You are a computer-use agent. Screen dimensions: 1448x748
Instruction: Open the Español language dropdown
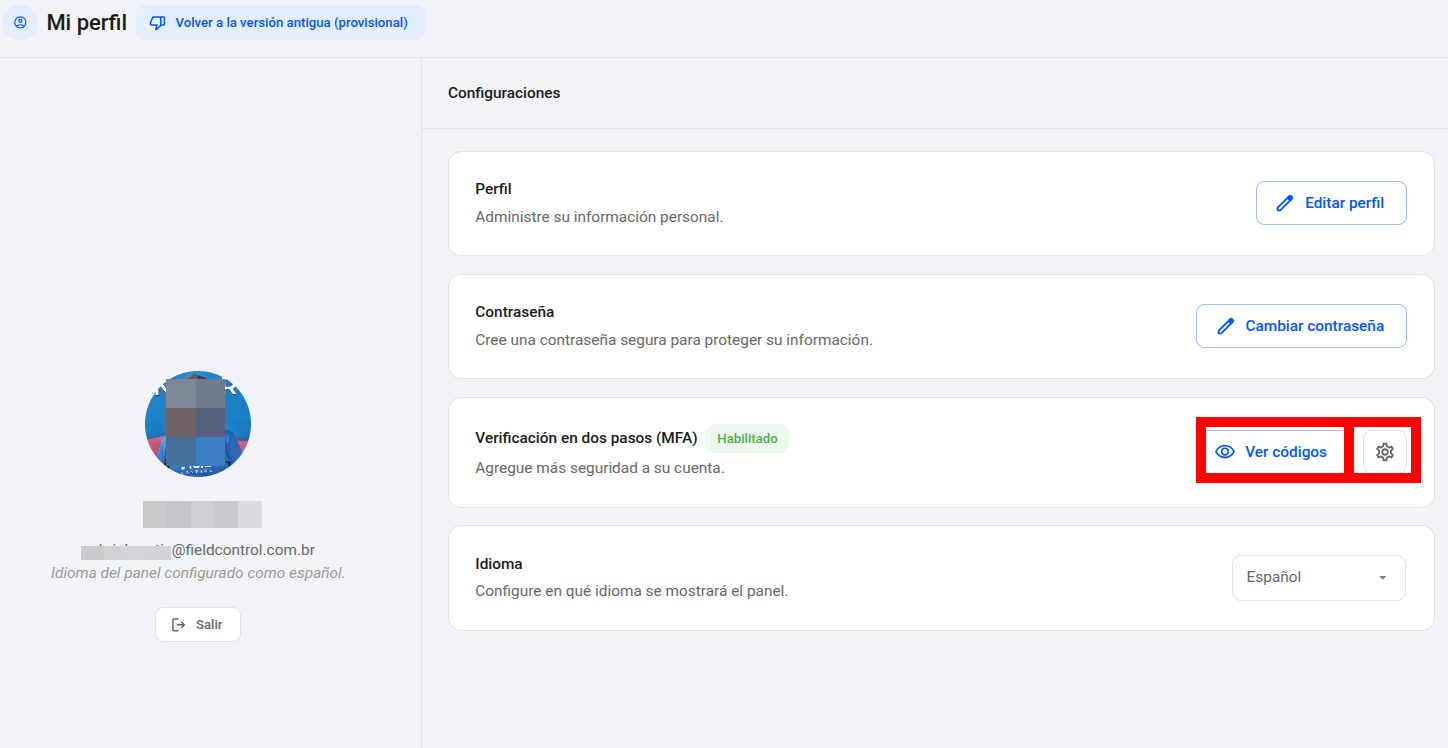[1319, 578]
